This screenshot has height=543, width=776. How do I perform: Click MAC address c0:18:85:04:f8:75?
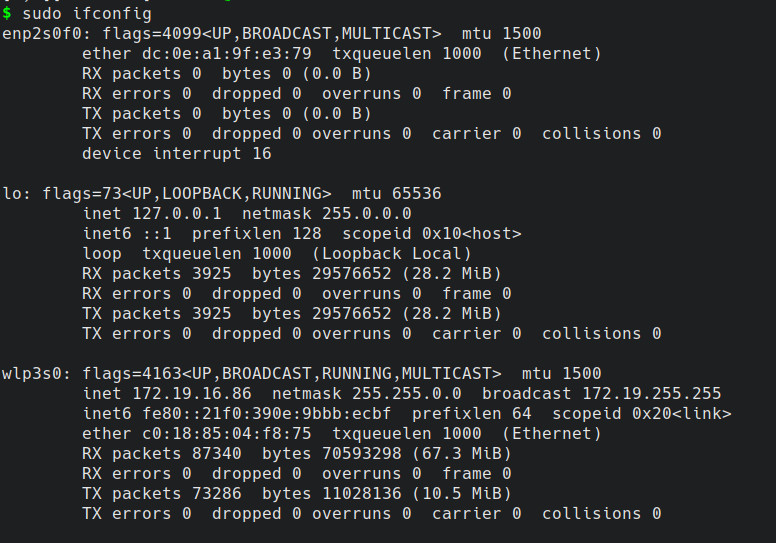point(227,434)
